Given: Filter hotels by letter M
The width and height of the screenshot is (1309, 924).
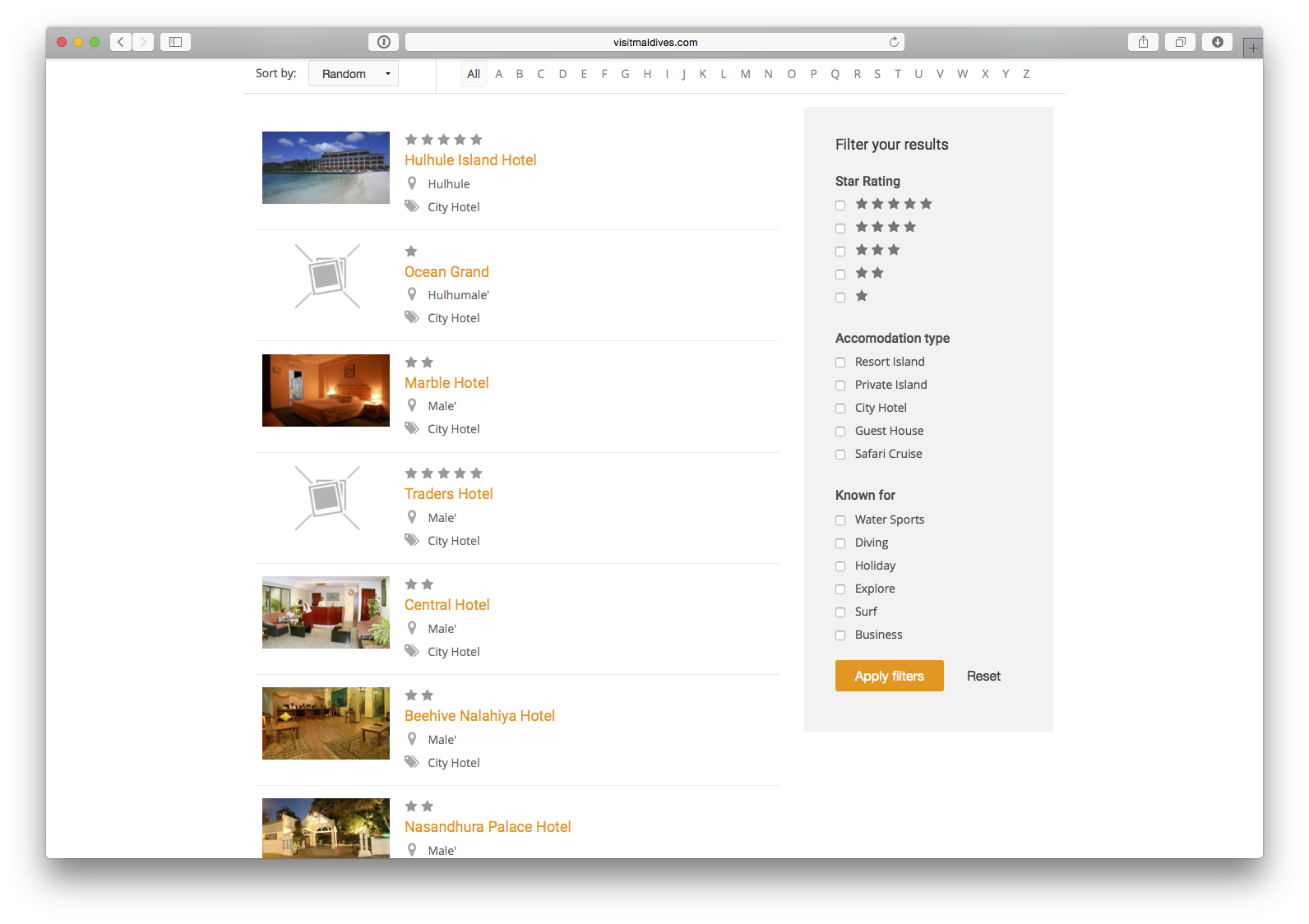Looking at the screenshot, I should 745,74.
